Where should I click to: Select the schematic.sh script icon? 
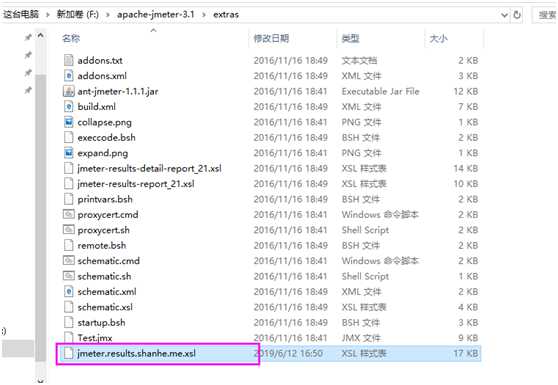pyautogui.click(x=68, y=276)
